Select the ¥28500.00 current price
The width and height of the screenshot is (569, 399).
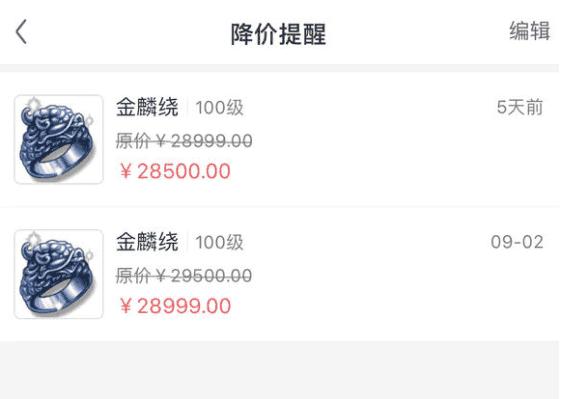click(x=175, y=171)
